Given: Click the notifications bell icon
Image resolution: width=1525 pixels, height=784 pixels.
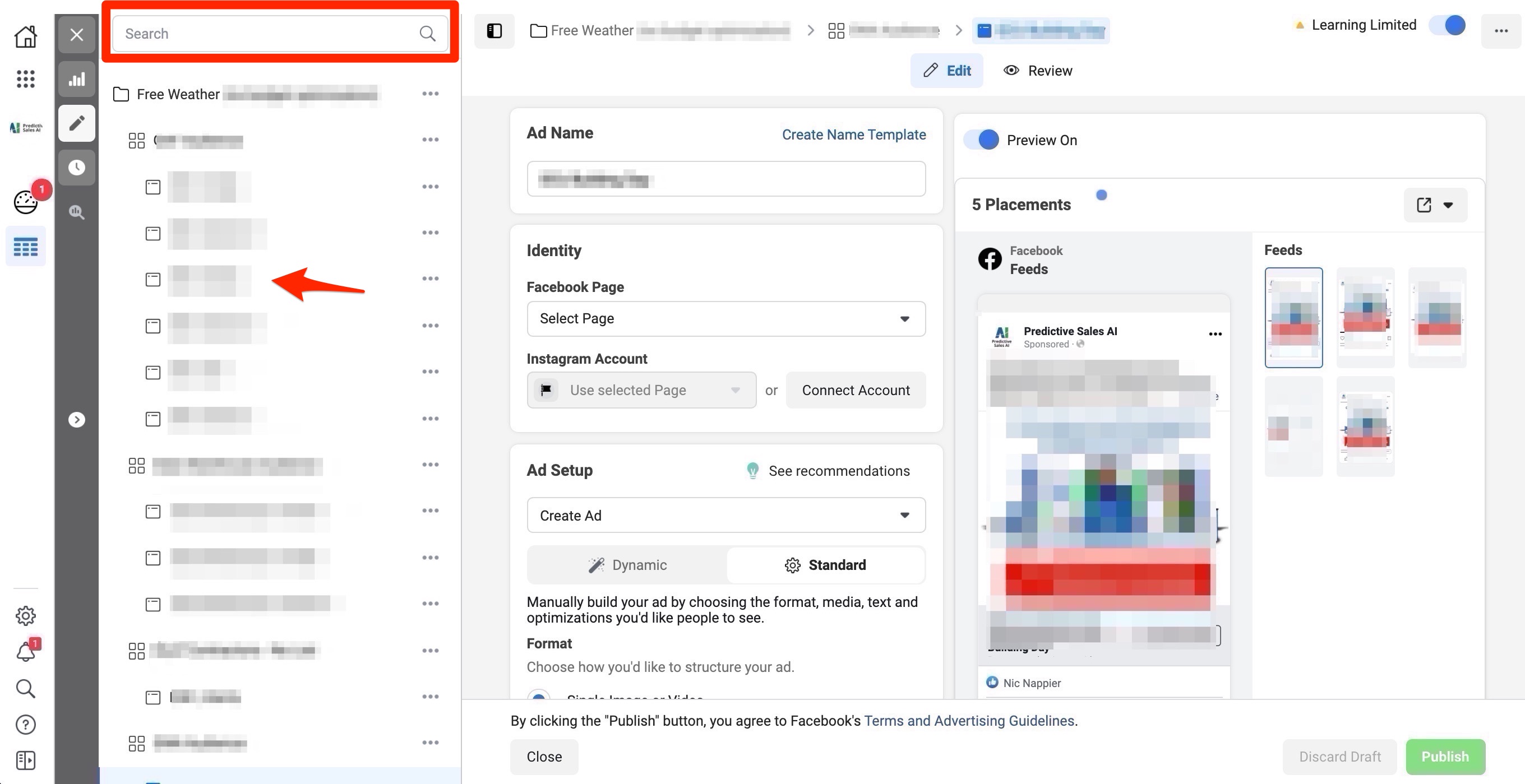Looking at the screenshot, I should [25, 651].
